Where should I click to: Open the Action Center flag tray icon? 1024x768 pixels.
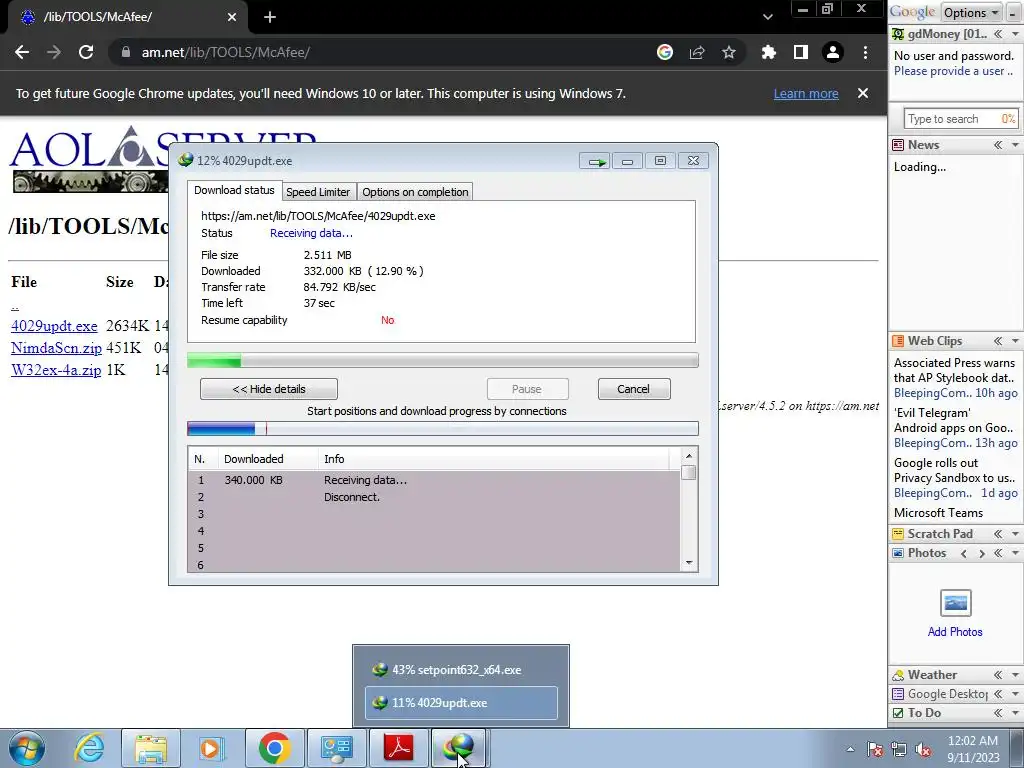click(x=875, y=749)
